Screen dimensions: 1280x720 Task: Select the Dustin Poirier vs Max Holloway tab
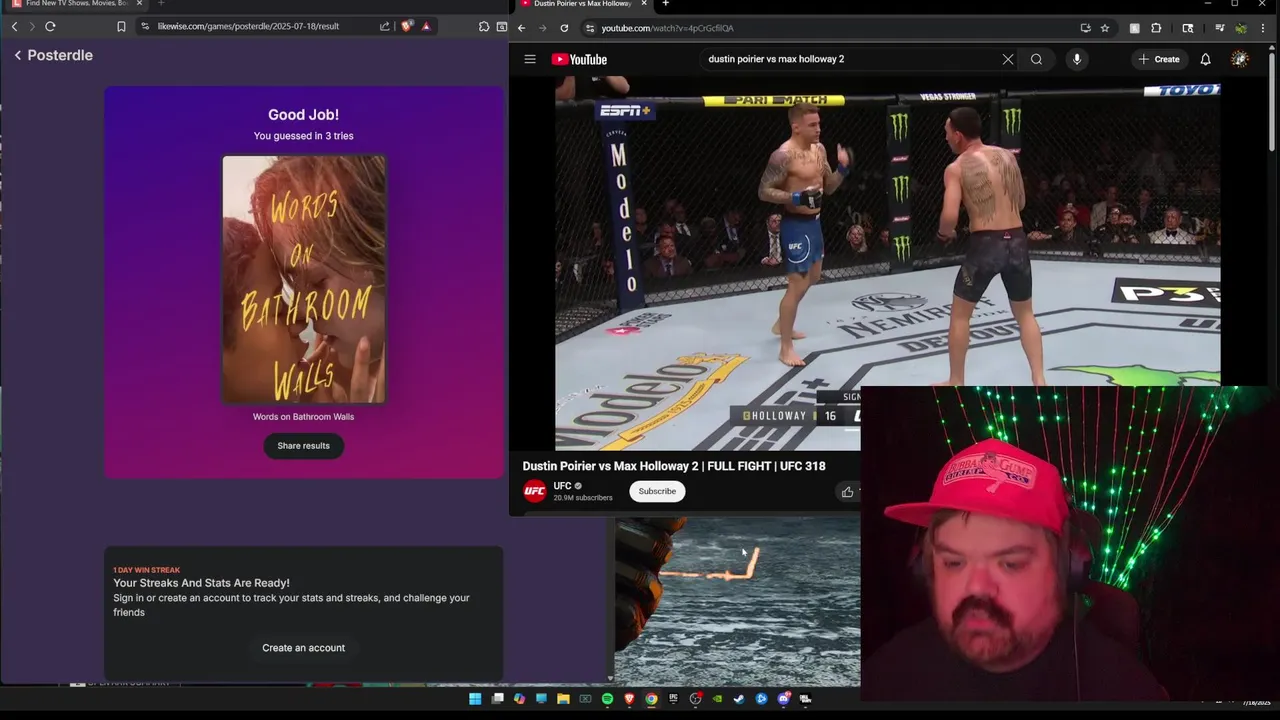point(582,4)
